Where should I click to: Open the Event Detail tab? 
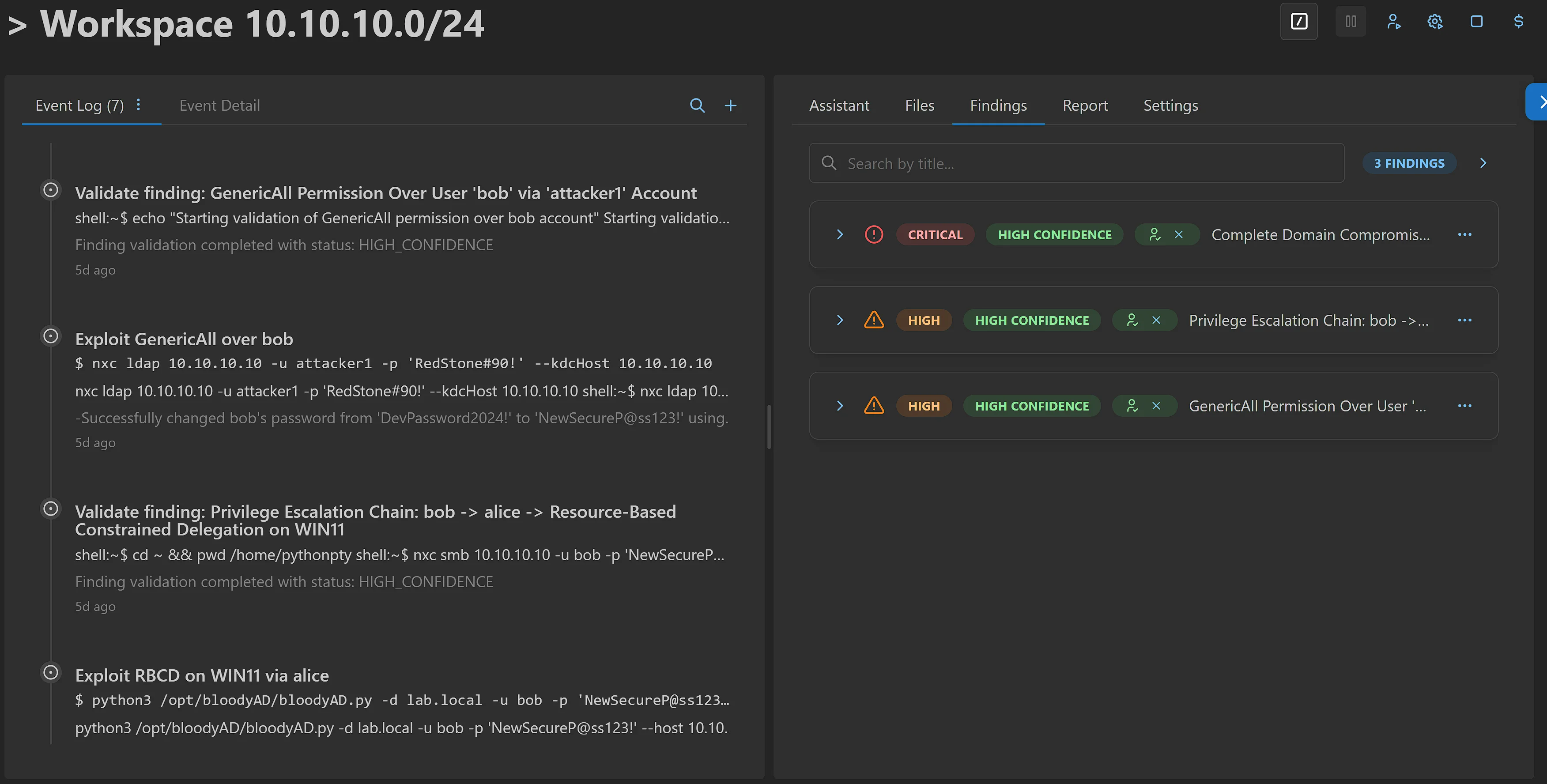pyautogui.click(x=219, y=106)
